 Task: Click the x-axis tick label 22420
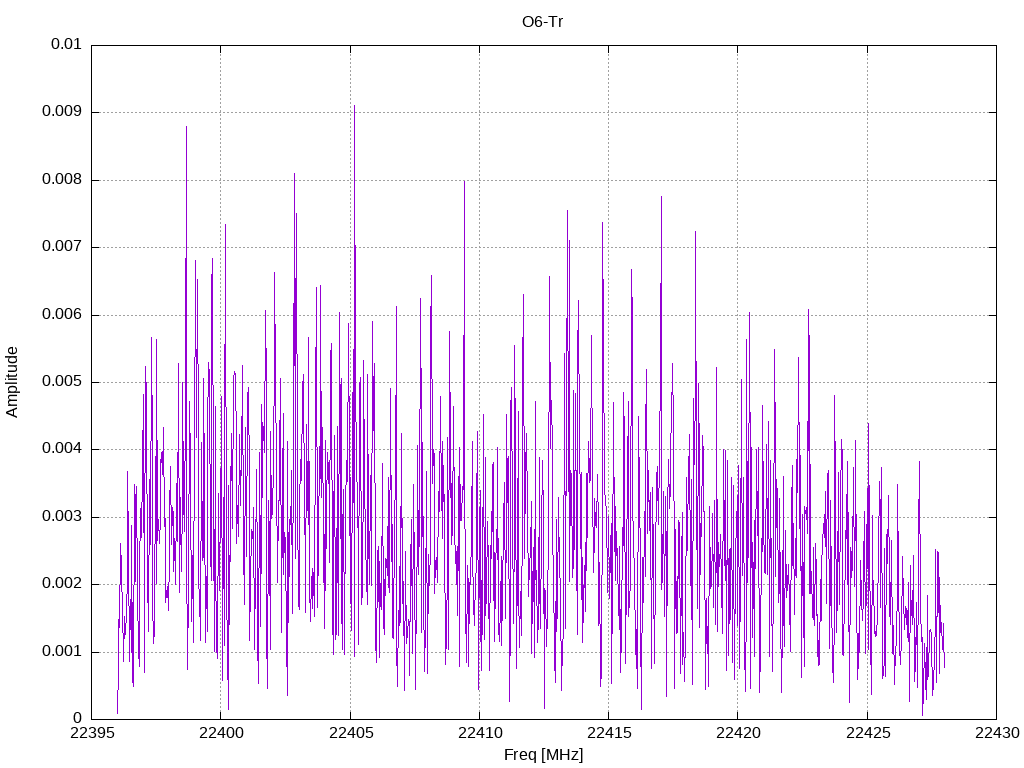pyautogui.click(x=738, y=733)
